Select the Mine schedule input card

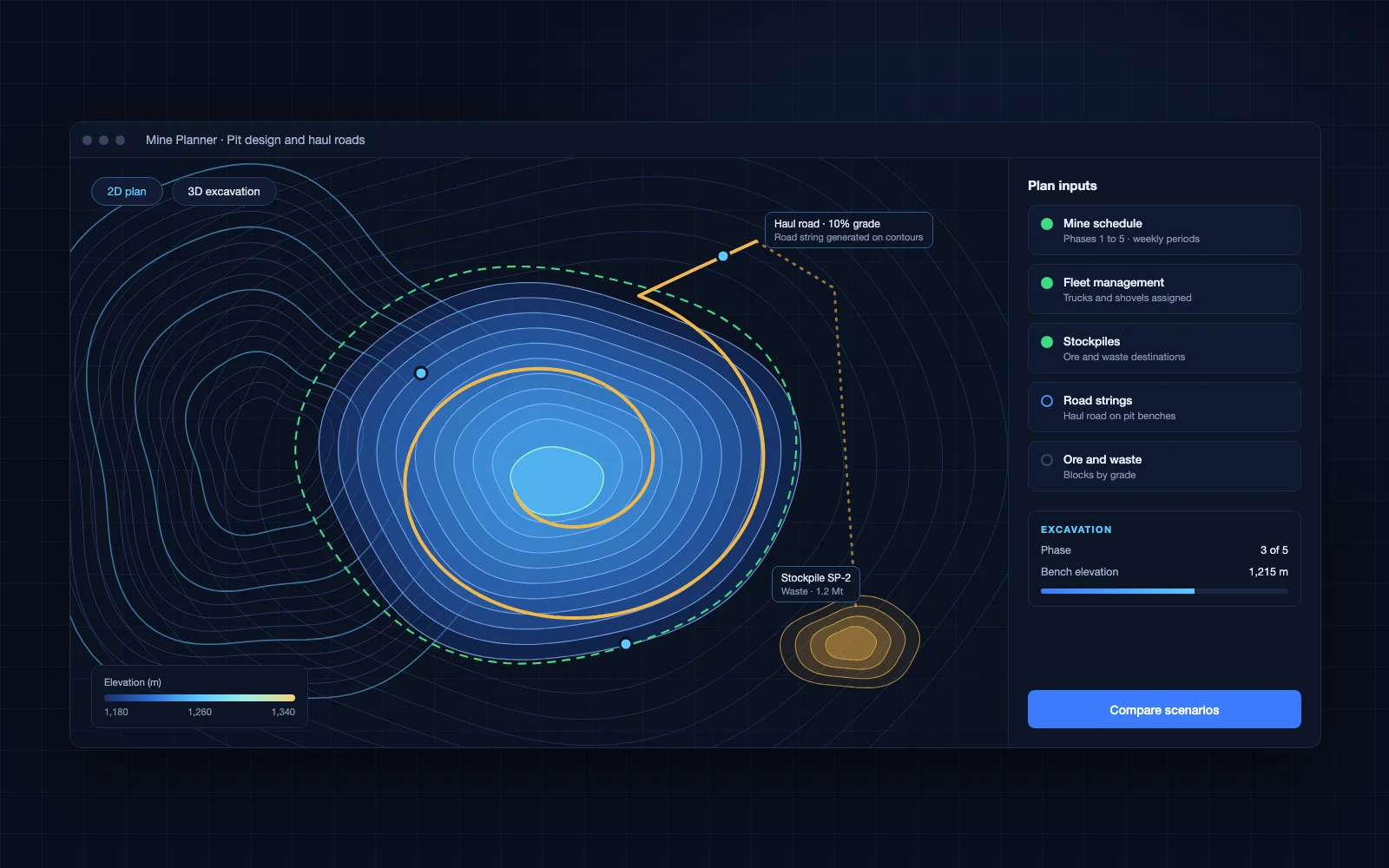tap(1164, 230)
